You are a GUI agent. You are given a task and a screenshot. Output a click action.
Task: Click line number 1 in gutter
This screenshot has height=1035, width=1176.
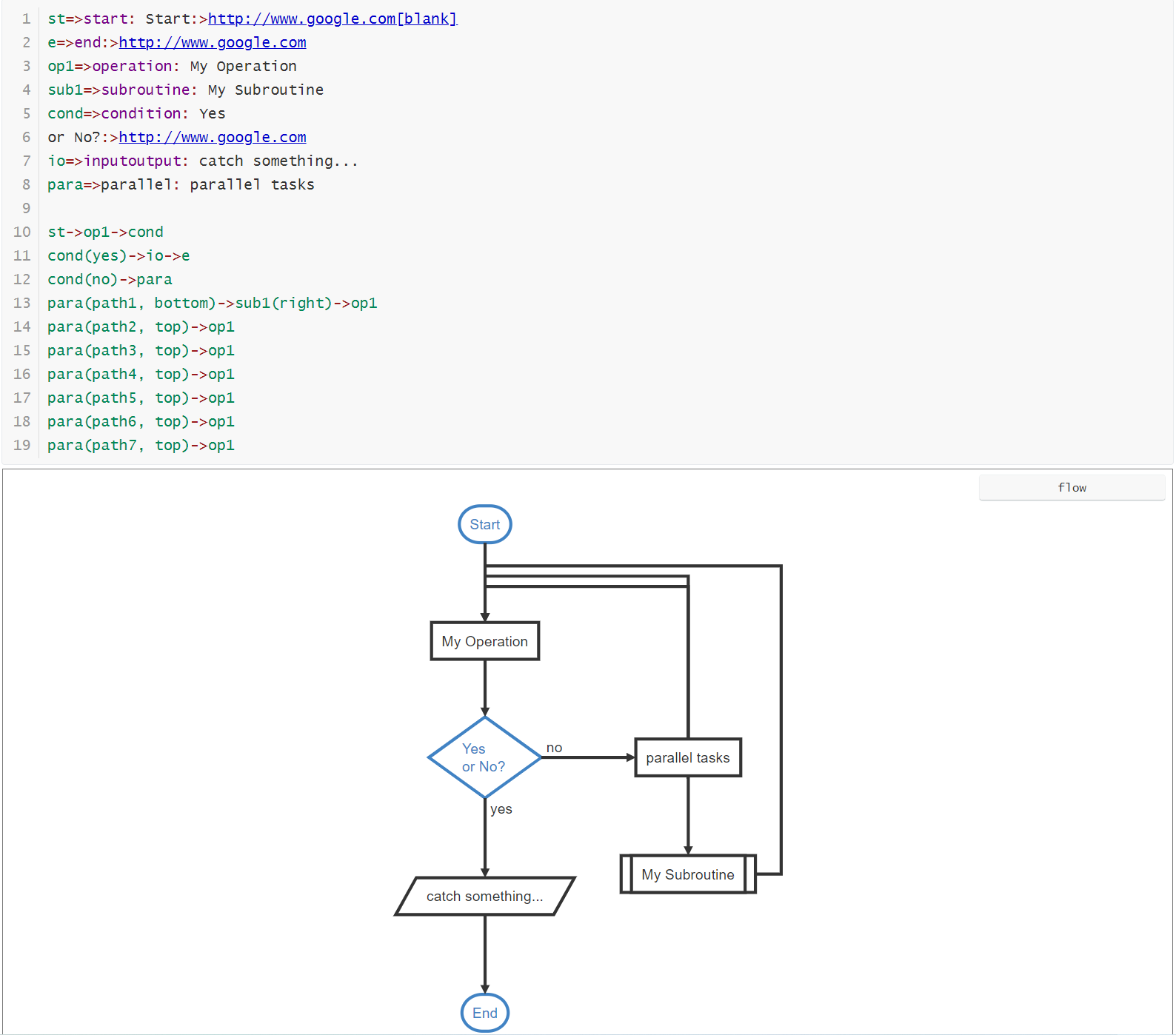(x=26, y=19)
